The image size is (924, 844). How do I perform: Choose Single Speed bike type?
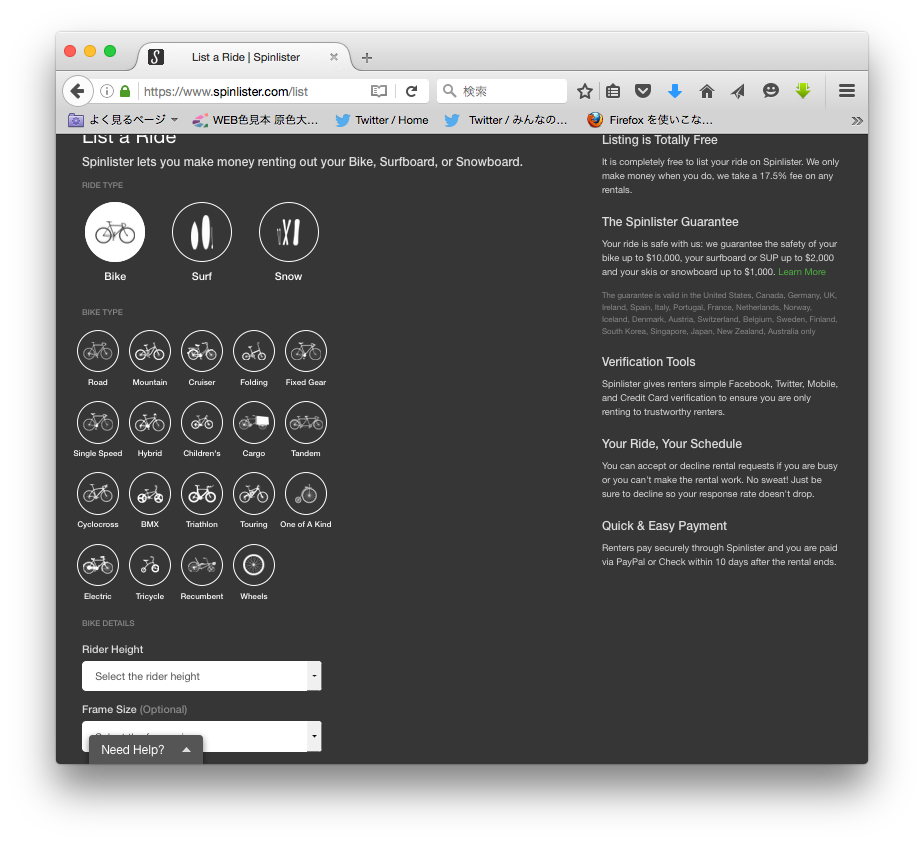tap(98, 423)
